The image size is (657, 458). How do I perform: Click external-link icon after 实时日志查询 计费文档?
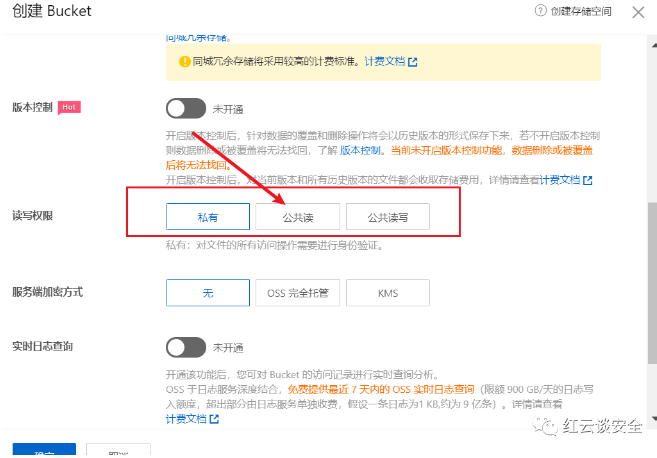click(x=214, y=419)
